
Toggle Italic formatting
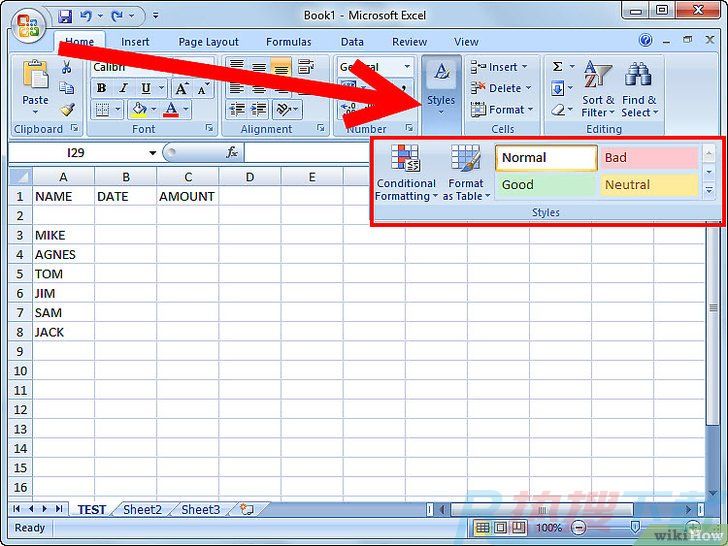pos(122,88)
